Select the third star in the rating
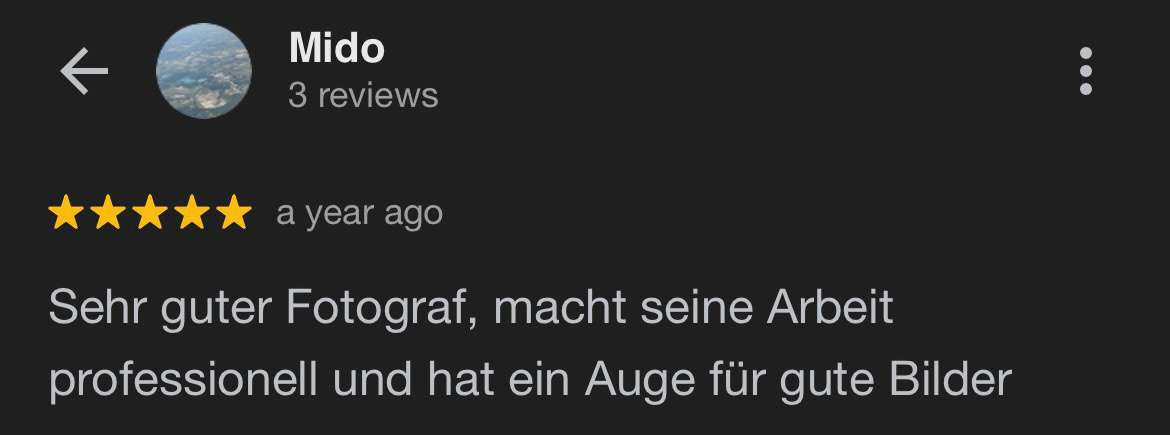 click(150, 212)
